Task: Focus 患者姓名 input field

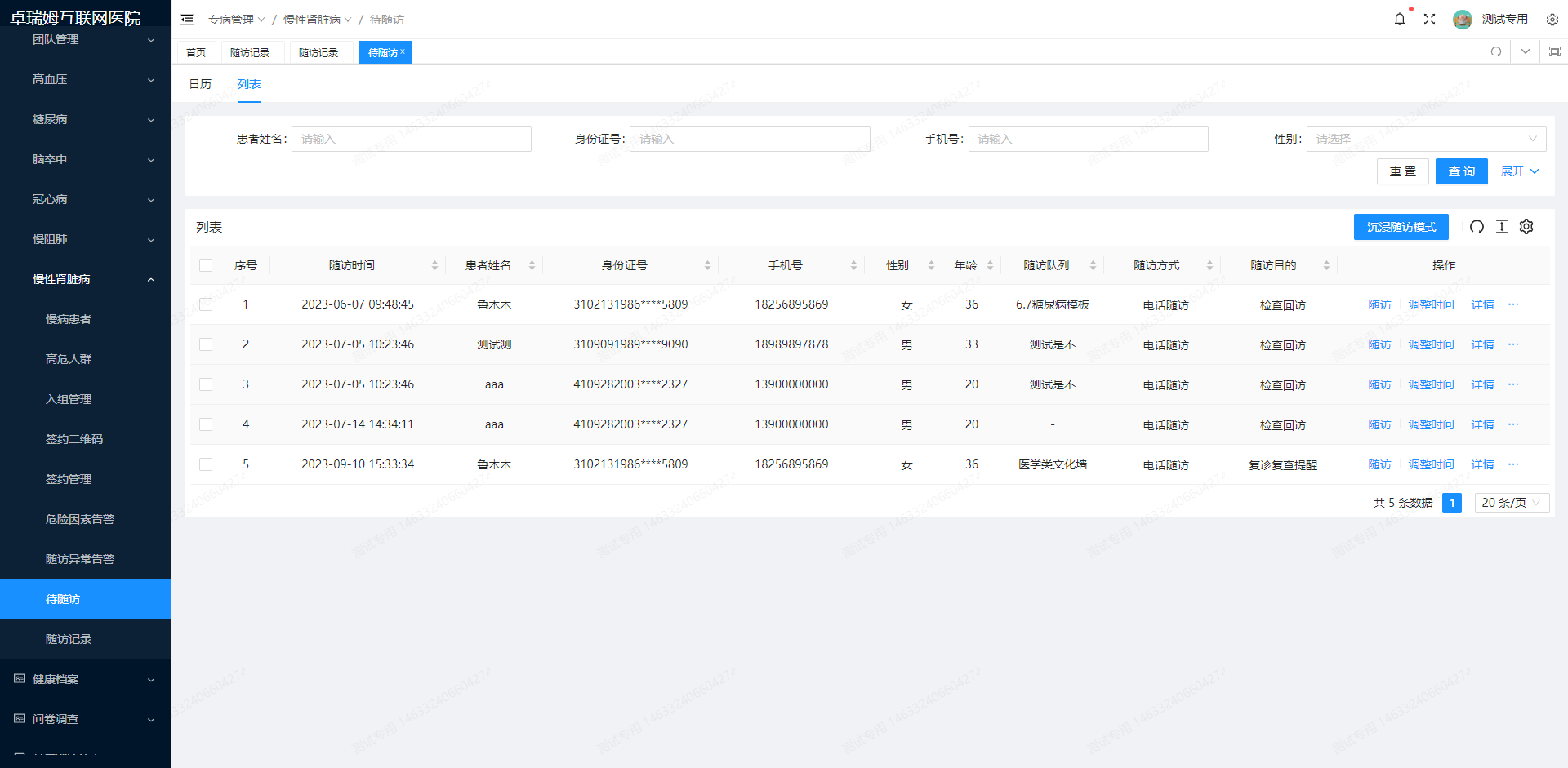Action: 412,139
